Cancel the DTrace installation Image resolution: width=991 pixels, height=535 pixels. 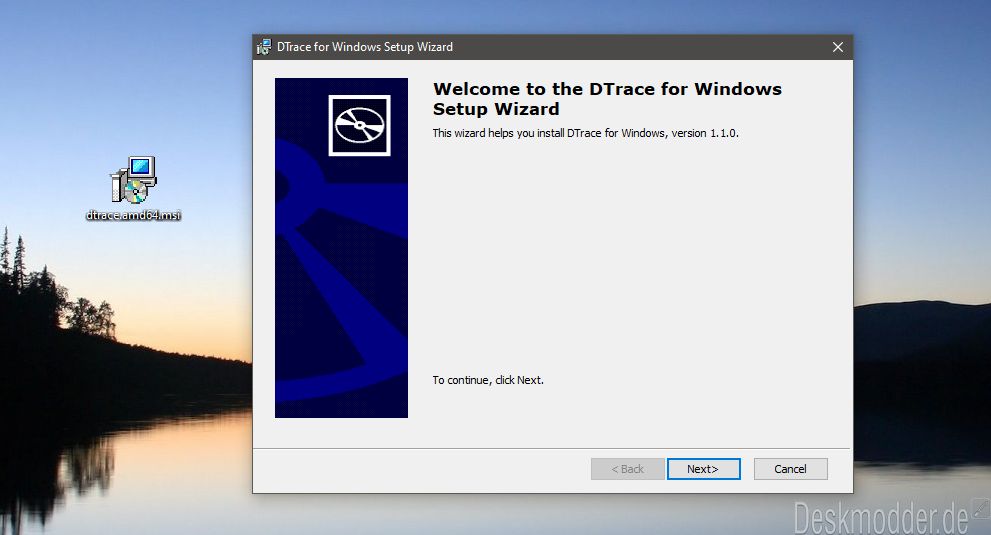[790, 469]
